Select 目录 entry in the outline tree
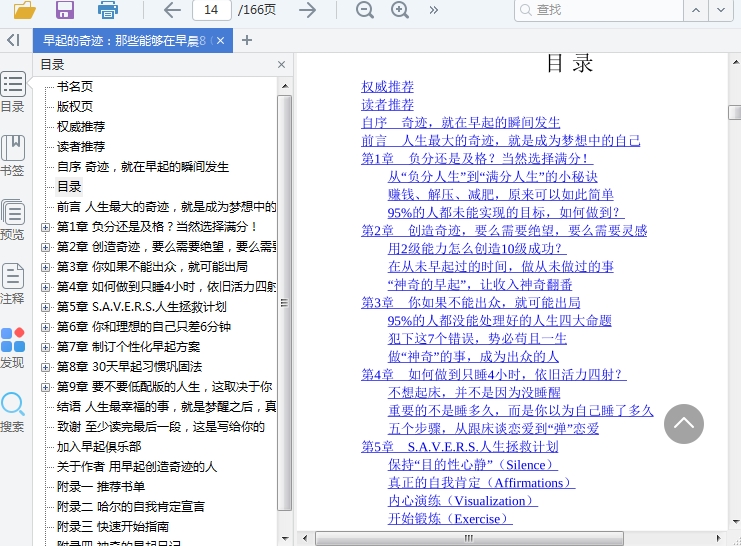 (69, 187)
